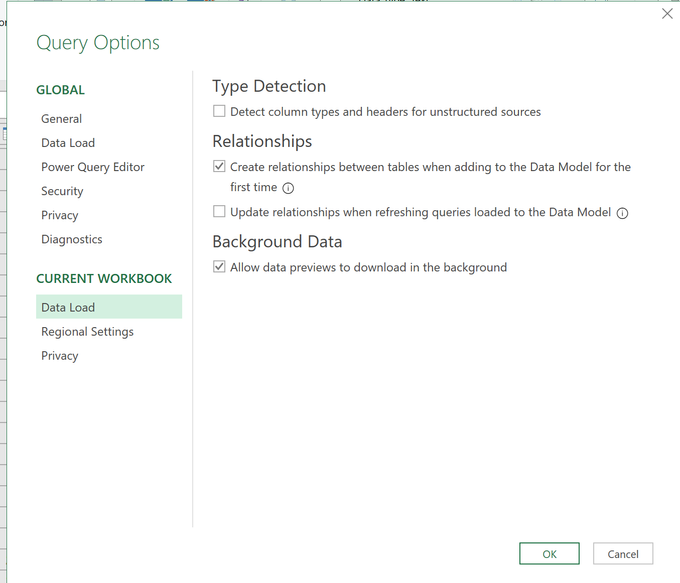Open info icon next to 'first time'
Image resolution: width=680 pixels, height=583 pixels.
click(288, 188)
